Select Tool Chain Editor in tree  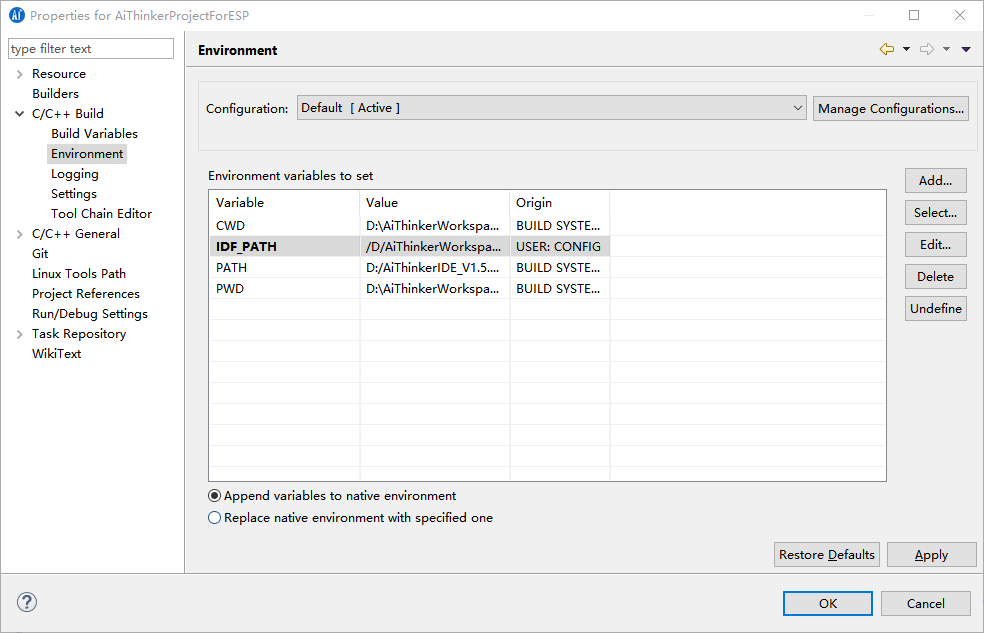[x=101, y=214]
